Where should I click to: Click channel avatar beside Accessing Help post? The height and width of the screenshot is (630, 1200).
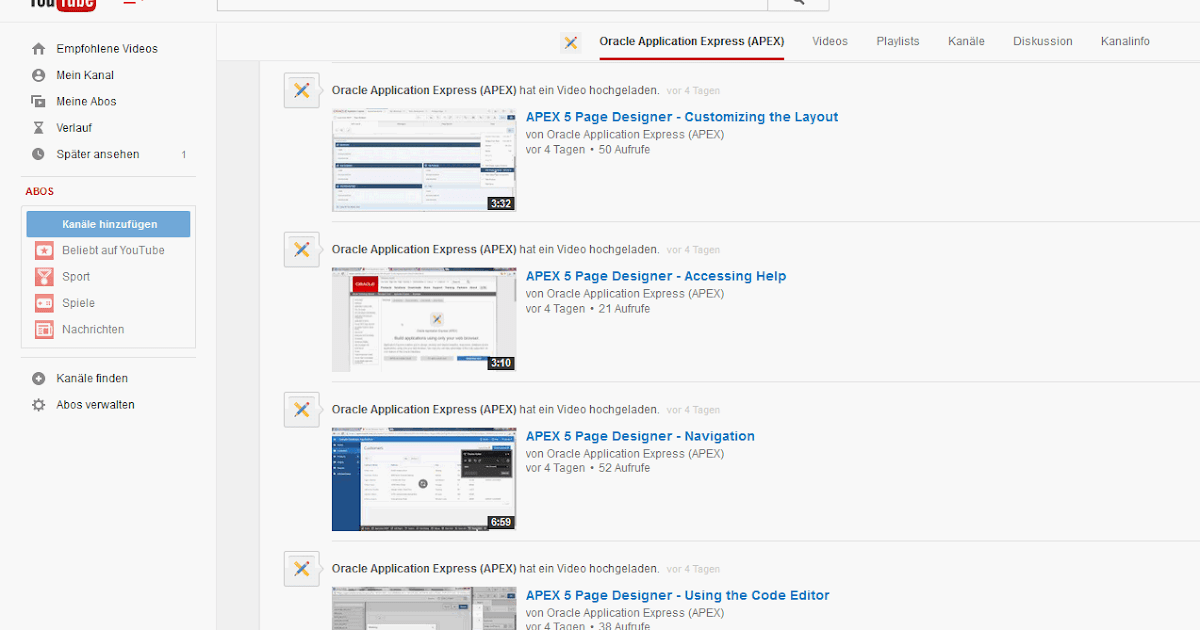tap(302, 250)
